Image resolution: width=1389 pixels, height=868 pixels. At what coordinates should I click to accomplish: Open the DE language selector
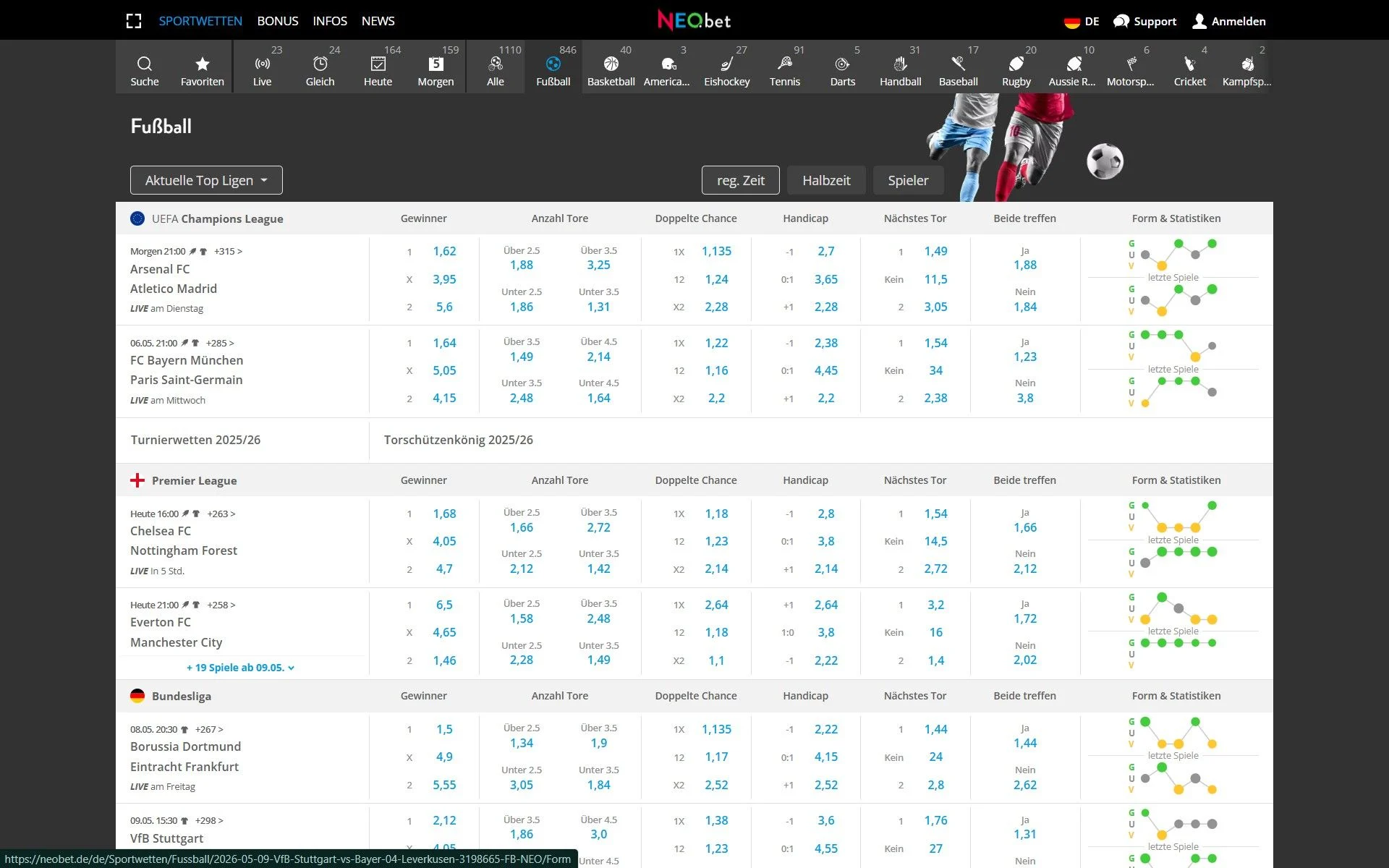point(1082,21)
